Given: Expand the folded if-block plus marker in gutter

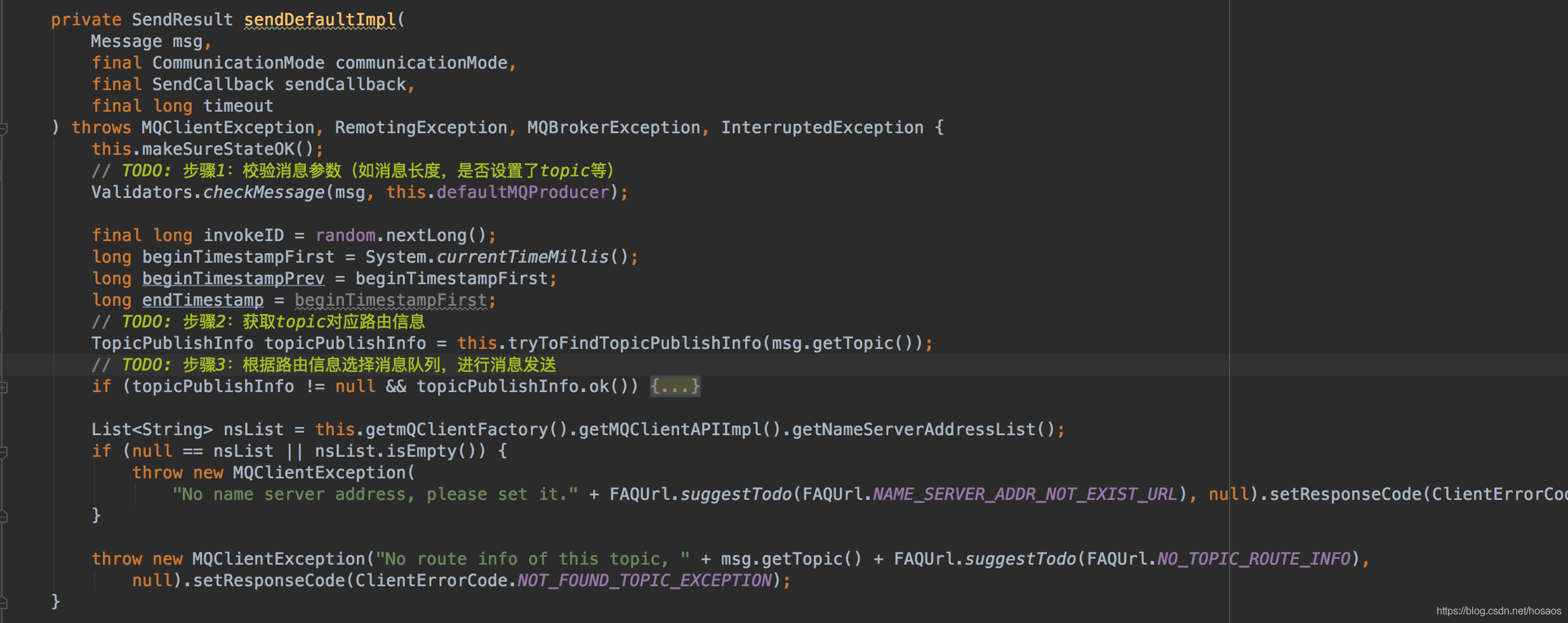Looking at the screenshot, I should [x=4, y=387].
